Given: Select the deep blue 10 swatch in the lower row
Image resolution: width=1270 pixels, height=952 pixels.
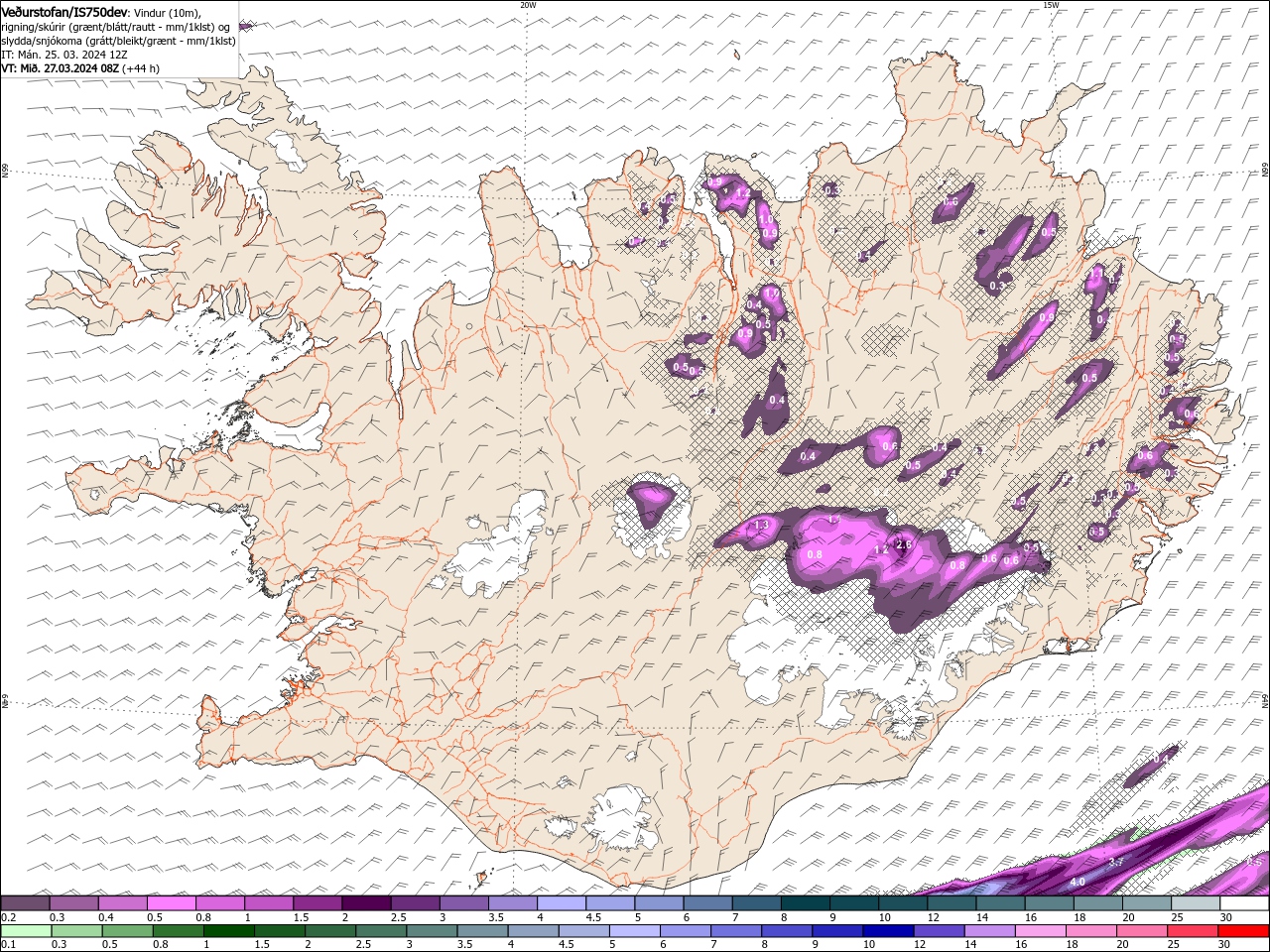Looking at the screenshot, I should (889, 931).
